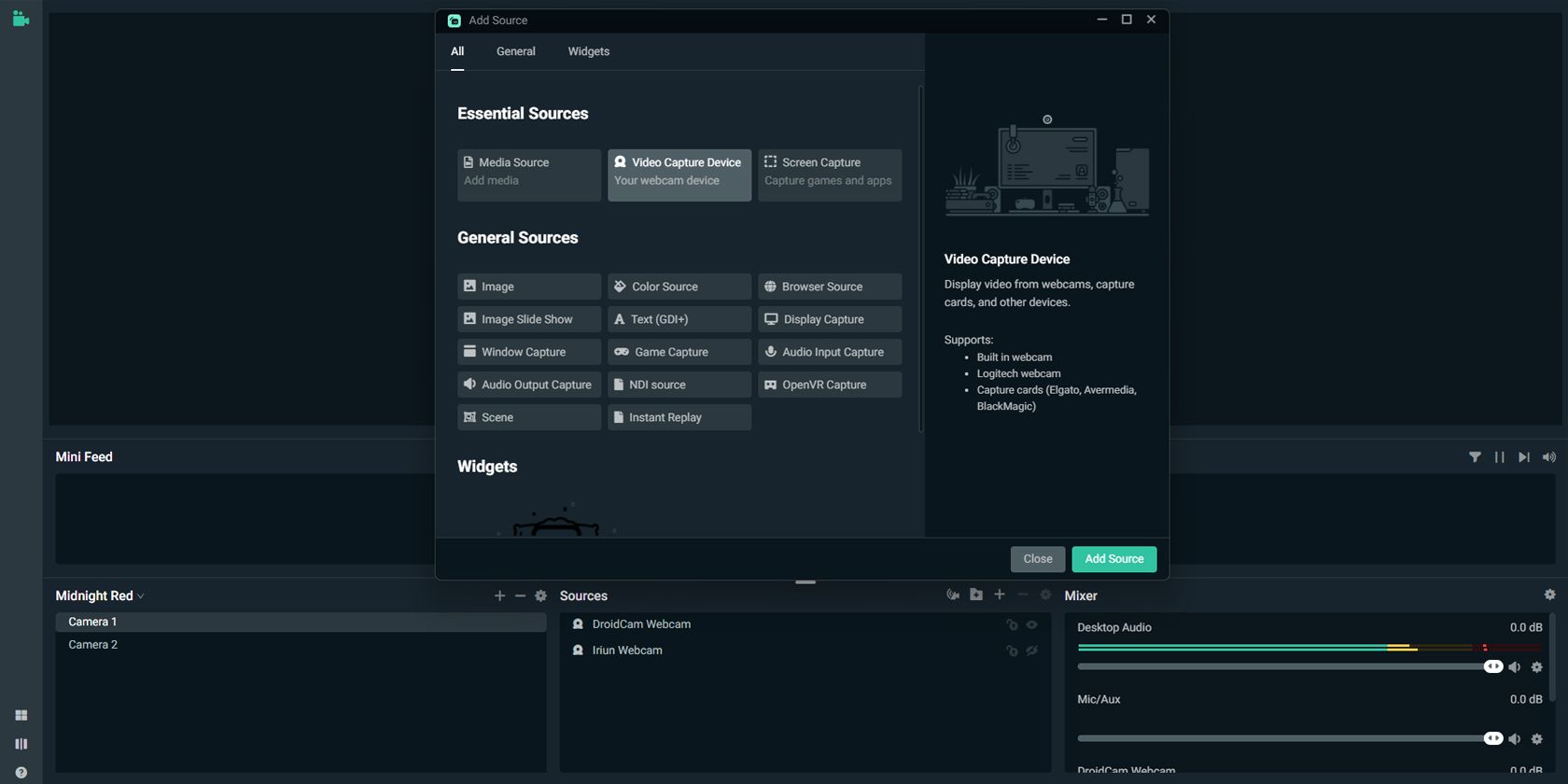Select the Color Source option
This screenshot has width=1568, height=784.
tap(679, 287)
